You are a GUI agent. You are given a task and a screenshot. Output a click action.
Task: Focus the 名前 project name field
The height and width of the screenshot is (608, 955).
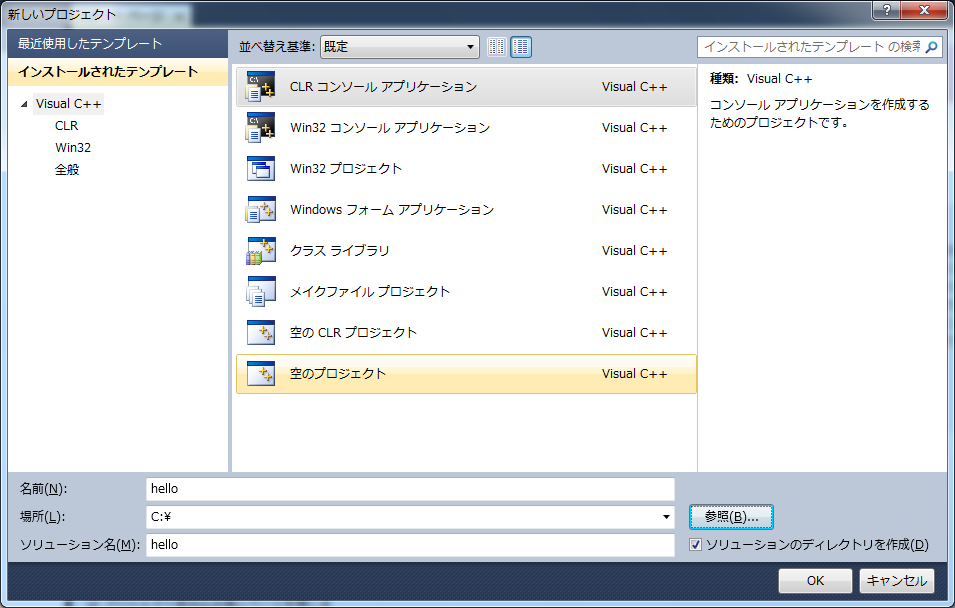tap(411, 489)
